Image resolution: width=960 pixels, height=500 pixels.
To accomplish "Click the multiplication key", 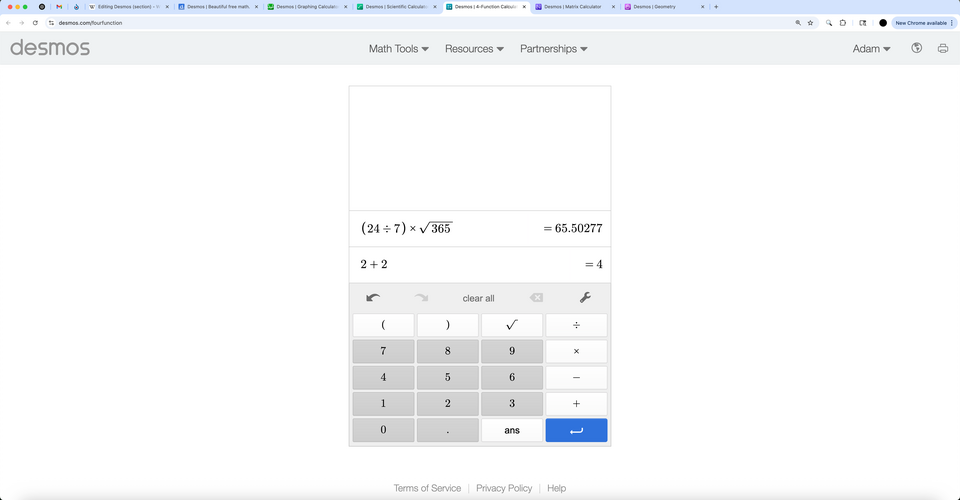I will tap(576, 351).
